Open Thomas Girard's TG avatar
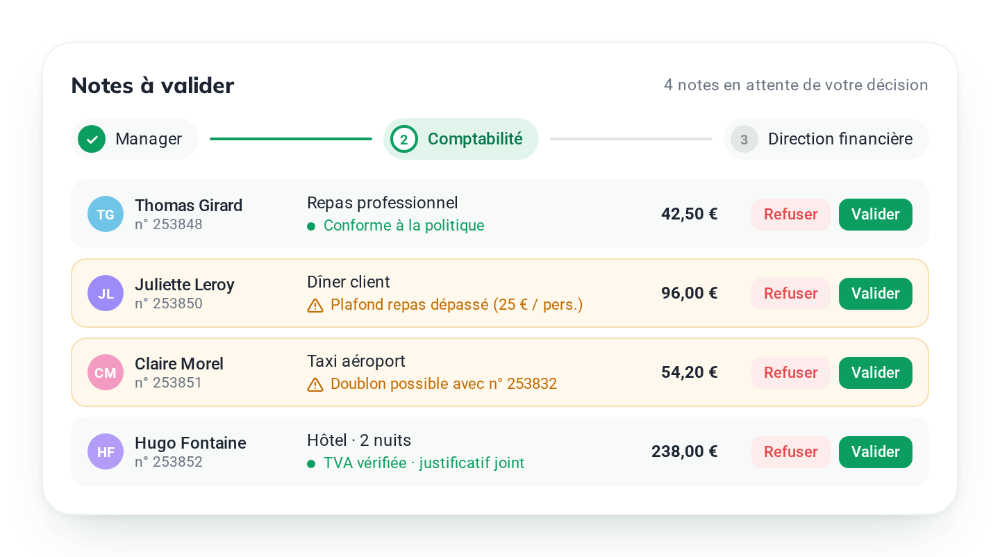 pos(105,214)
